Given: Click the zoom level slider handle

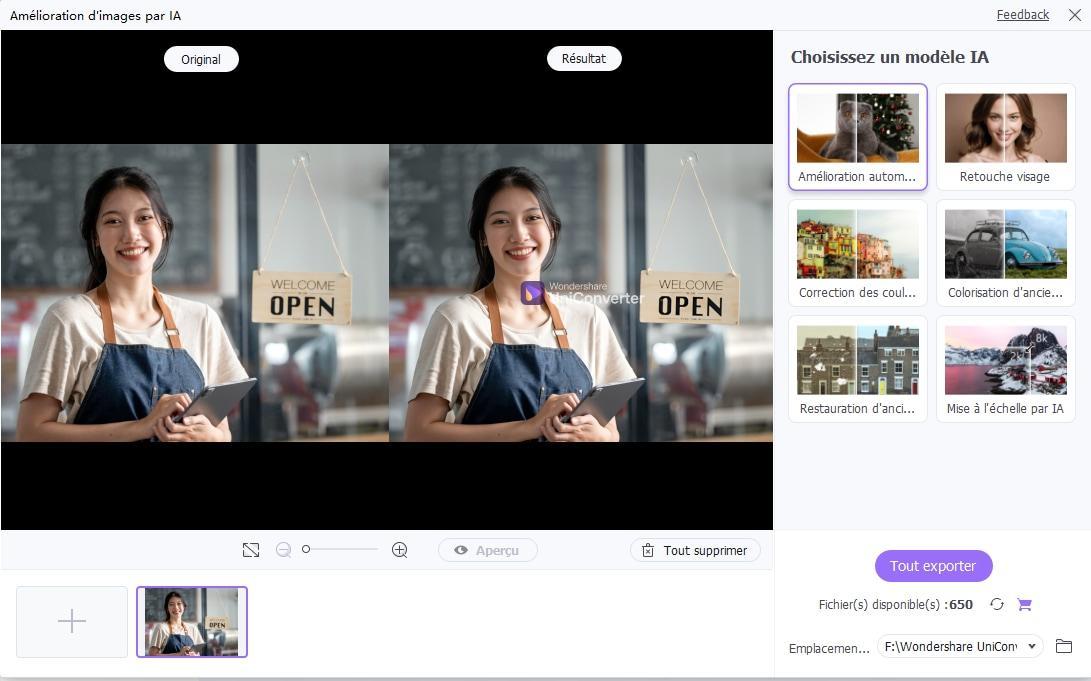Looking at the screenshot, I should (x=305, y=550).
